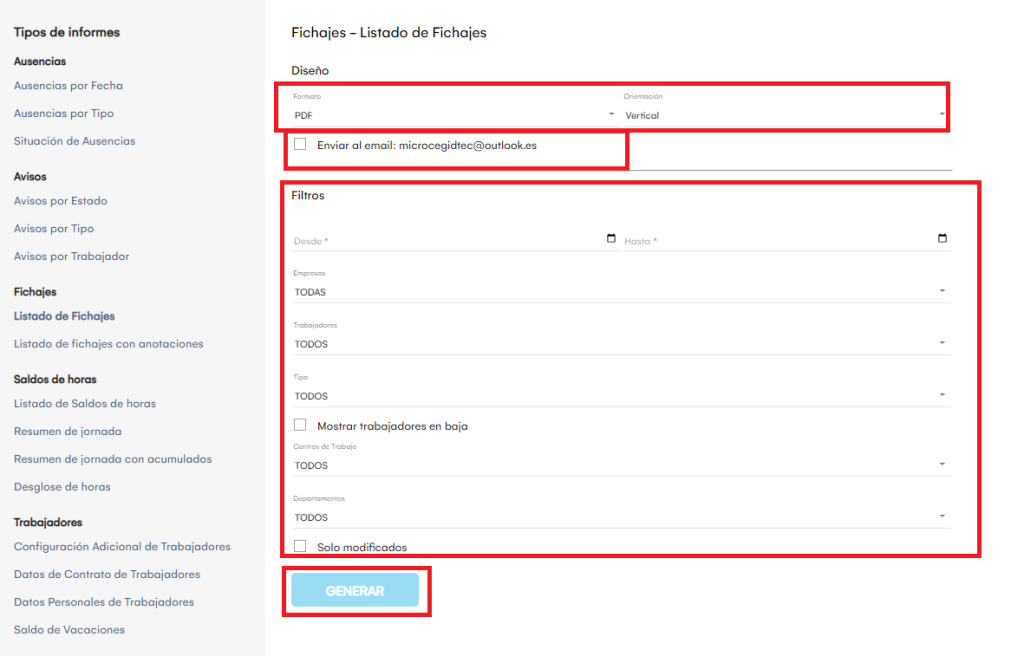Open the Departamentos dropdown
This screenshot has height=656, width=1024.
tap(620, 517)
